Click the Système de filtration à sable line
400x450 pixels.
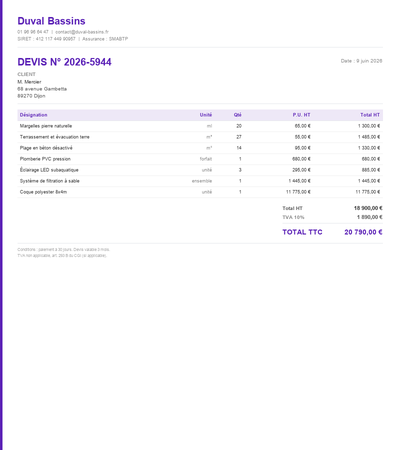click(x=200, y=181)
